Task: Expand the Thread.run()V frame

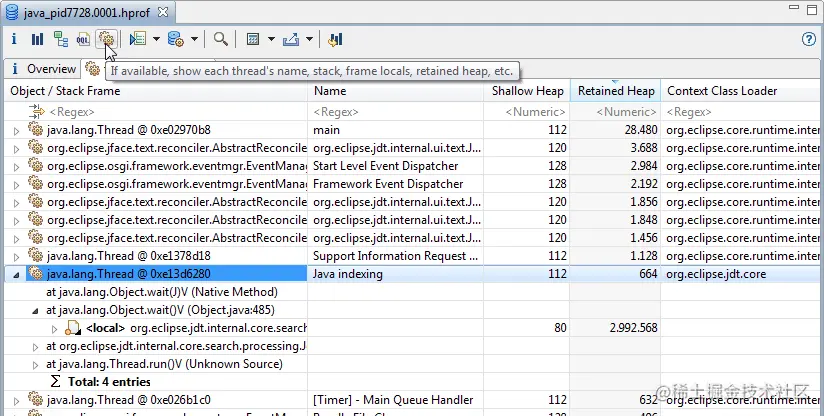Action: (x=35, y=365)
